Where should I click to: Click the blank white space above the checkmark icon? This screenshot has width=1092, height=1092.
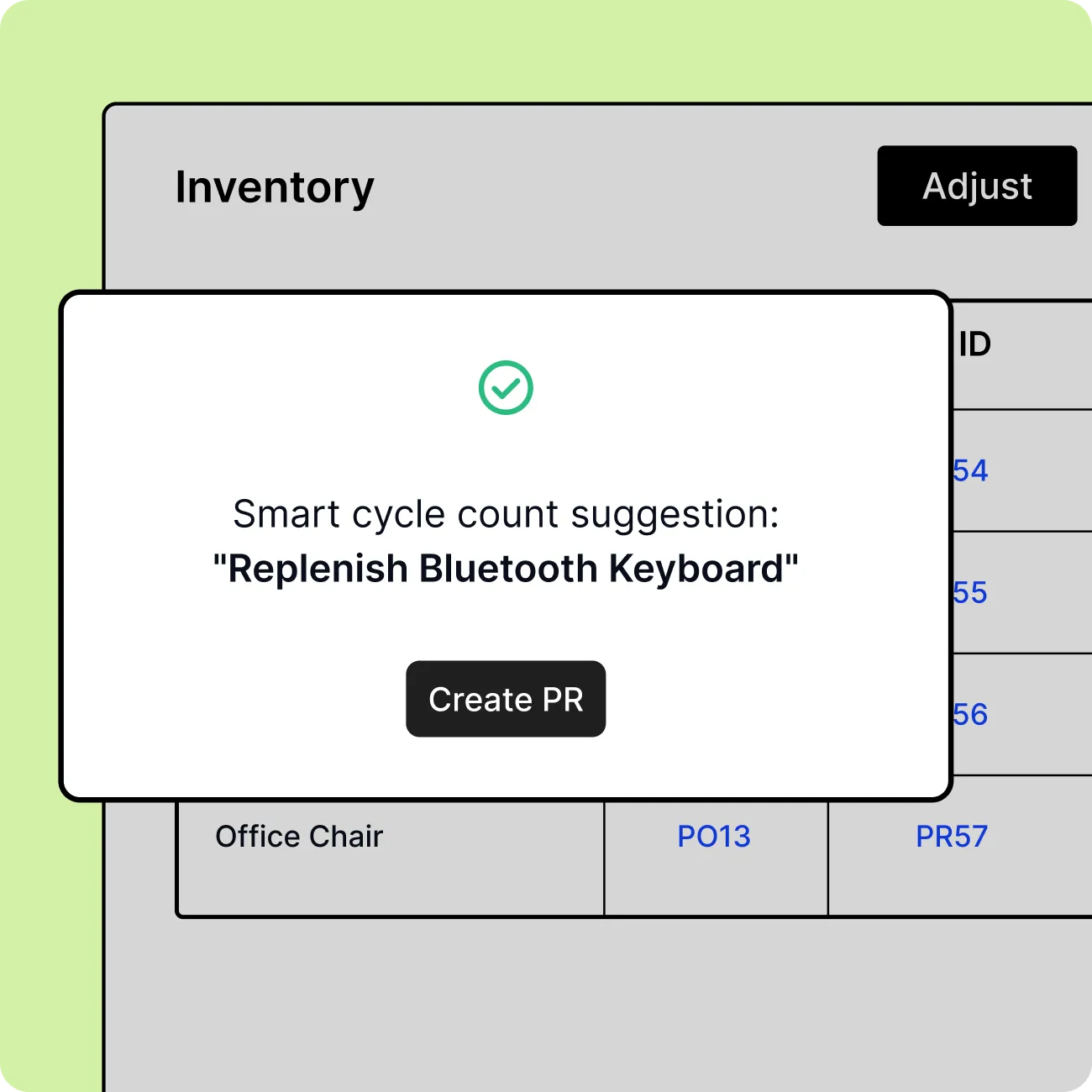(506, 328)
